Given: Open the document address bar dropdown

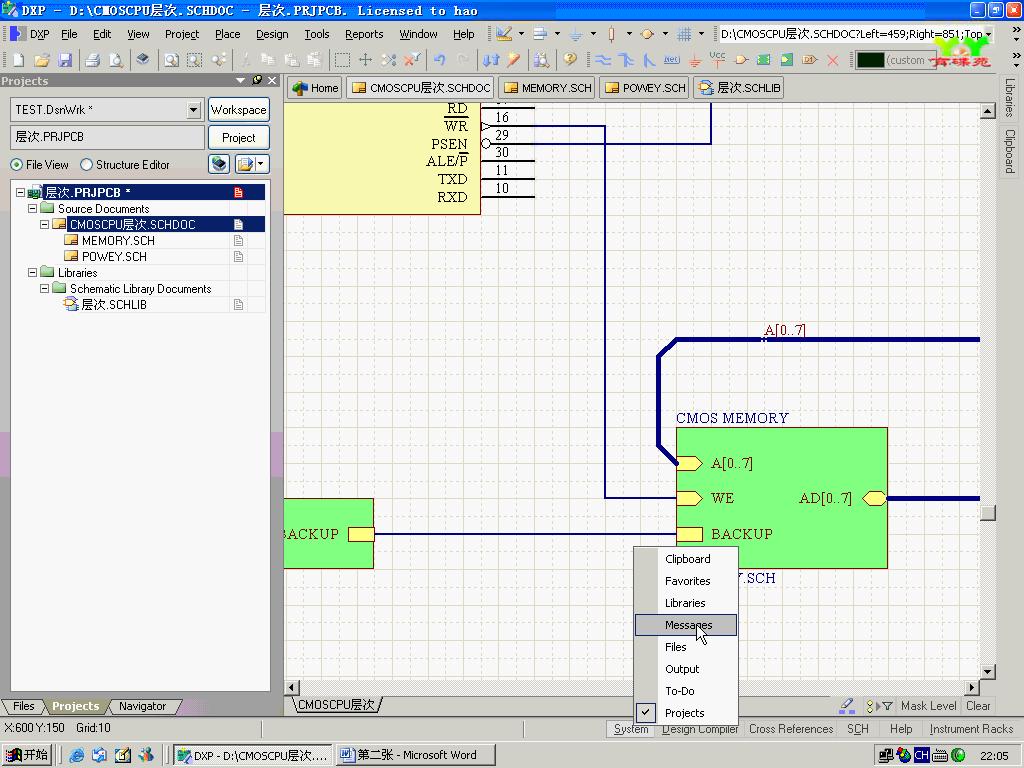Looking at the screenshot, I should click(989, 34).
